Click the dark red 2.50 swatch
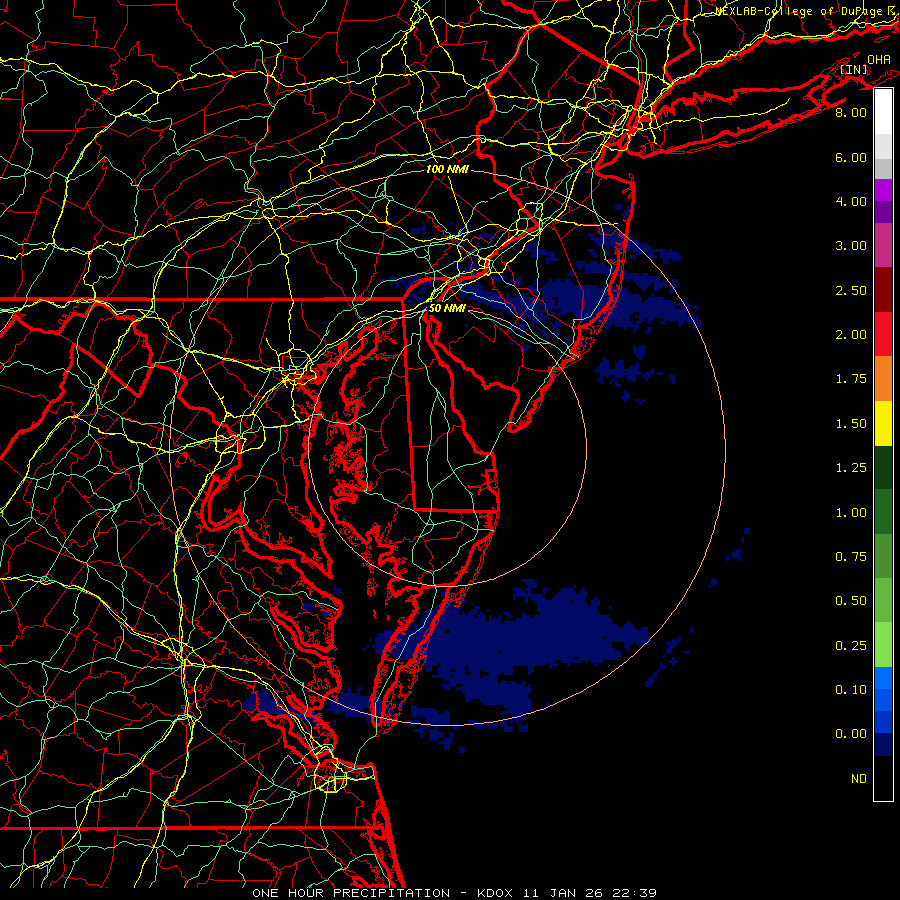The image size is (900, 900). [883, 290]
